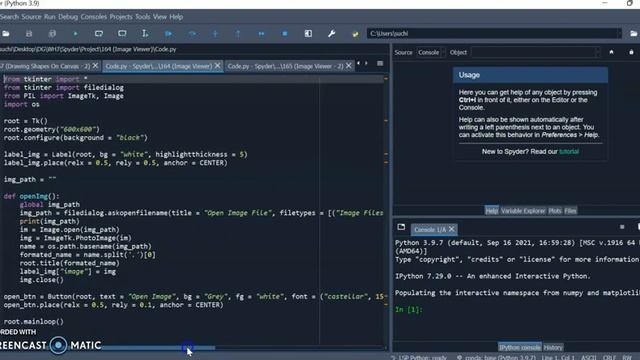Save all files using the toolbar icon
This screenshot has height=360, width=640.
click(52, 33)
